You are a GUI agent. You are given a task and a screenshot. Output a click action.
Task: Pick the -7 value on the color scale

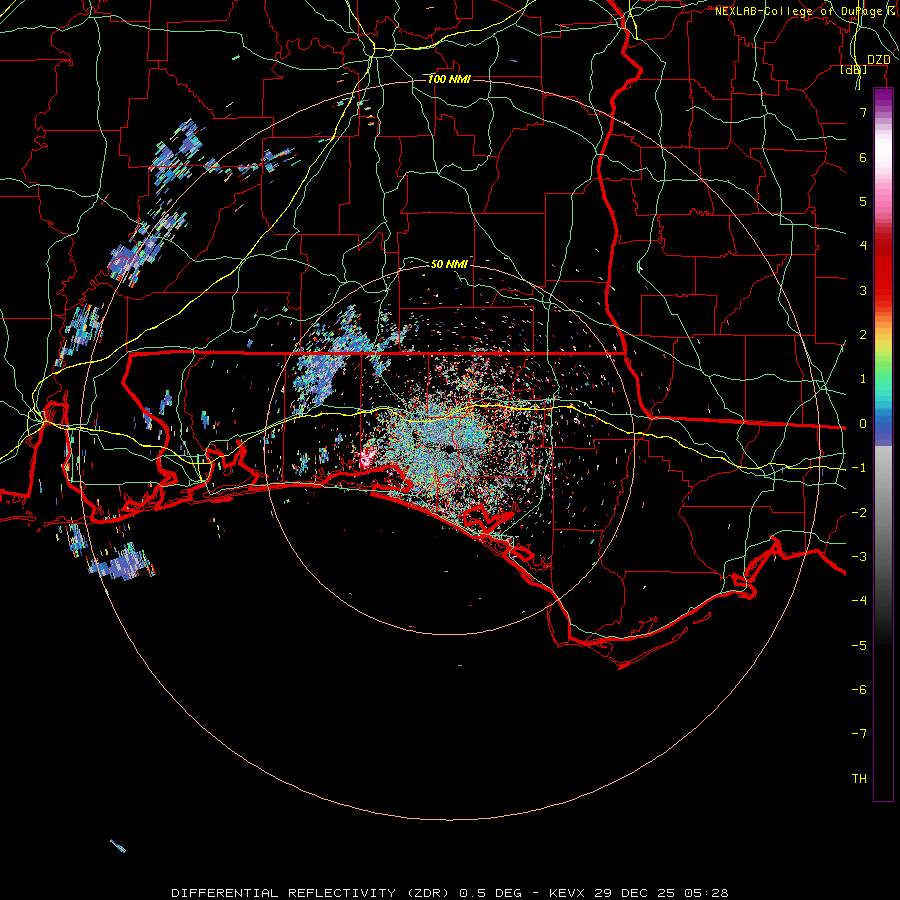point(859,734)
